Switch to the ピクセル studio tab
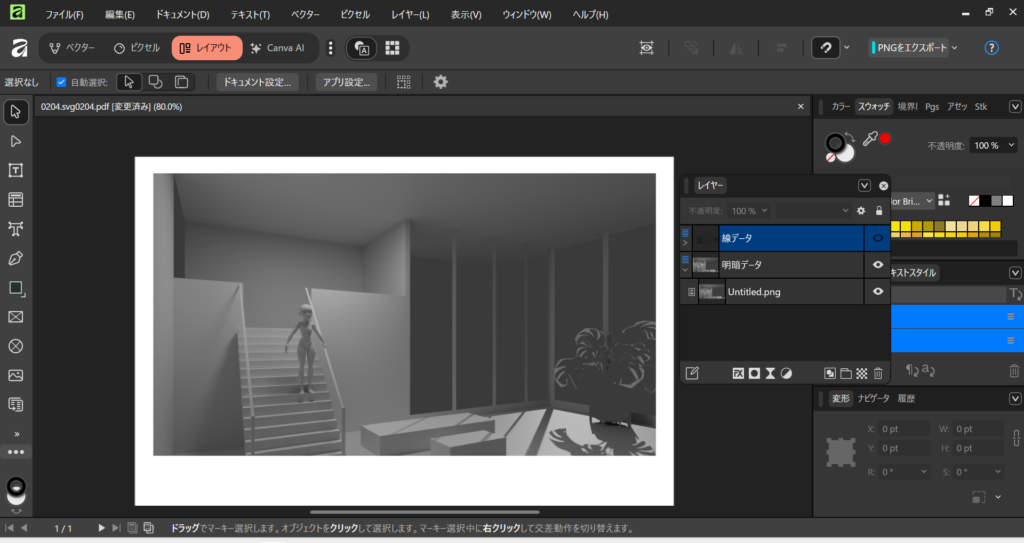Image resolution: width=1024 pixels, height=543 pixels. [x=137, y=47]
